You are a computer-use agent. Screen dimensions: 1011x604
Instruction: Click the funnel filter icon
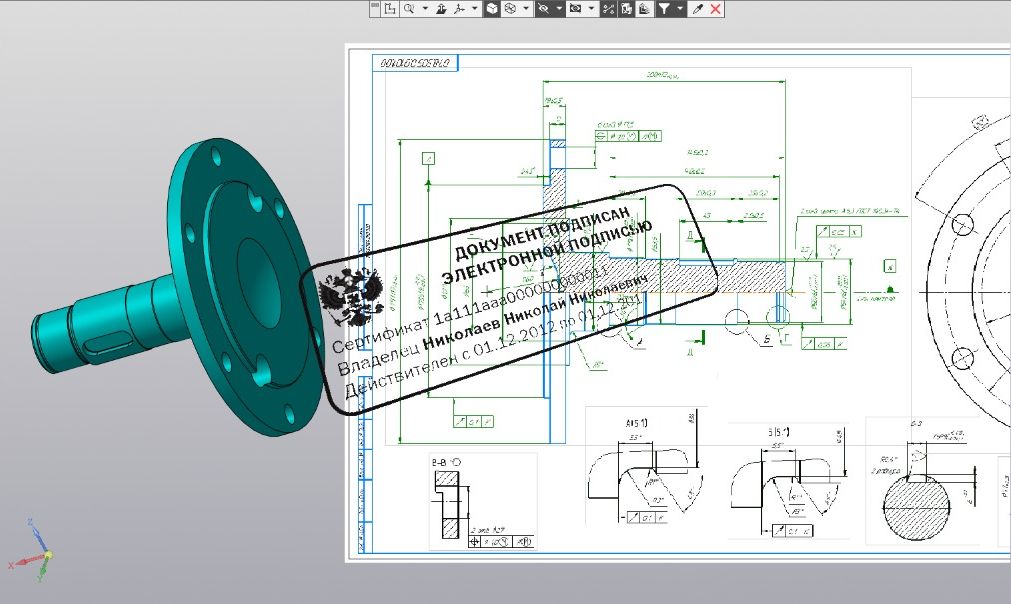(663, 8)
